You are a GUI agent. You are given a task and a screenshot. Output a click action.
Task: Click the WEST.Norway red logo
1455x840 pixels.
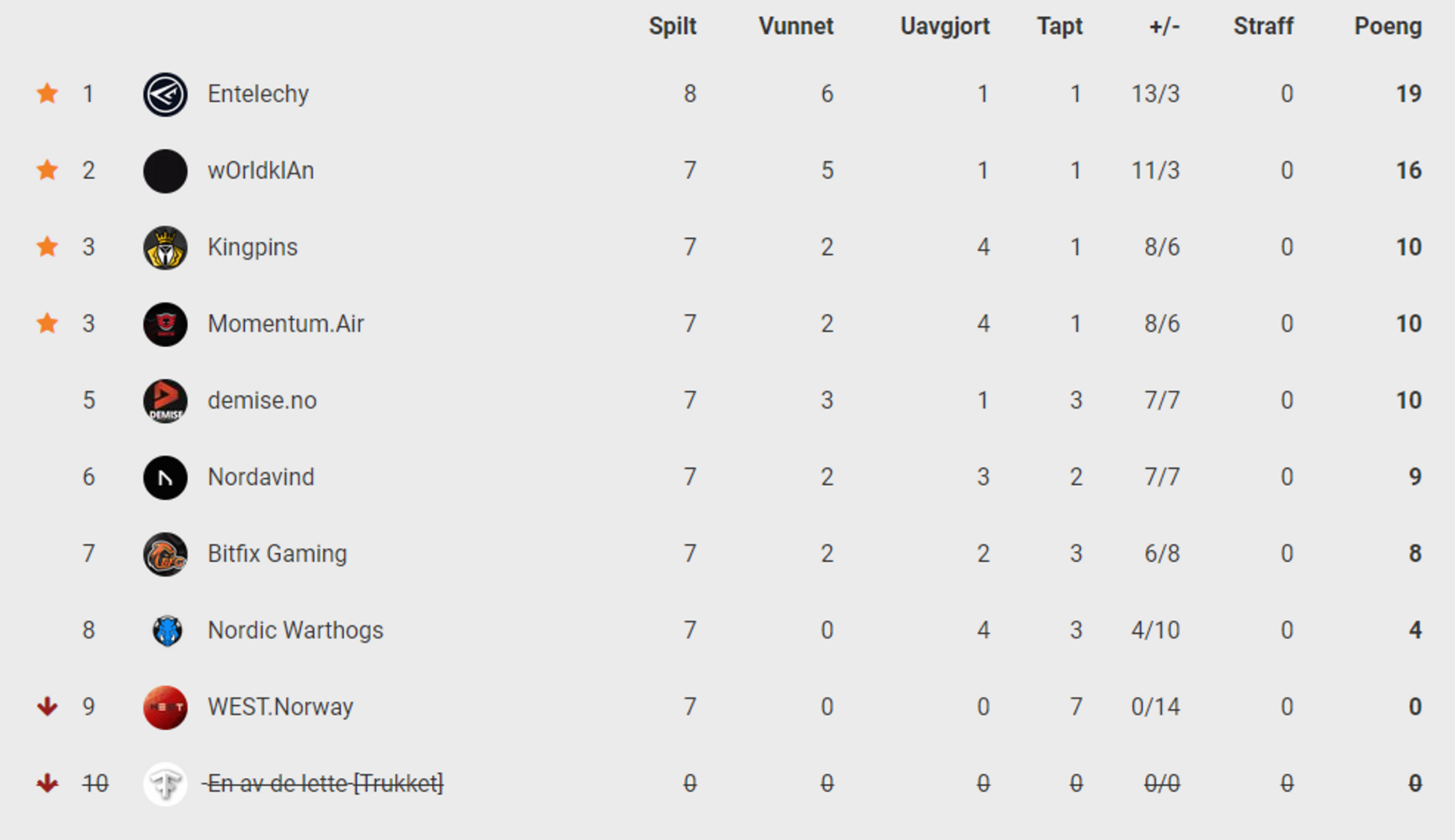click(x=165, y=707)
